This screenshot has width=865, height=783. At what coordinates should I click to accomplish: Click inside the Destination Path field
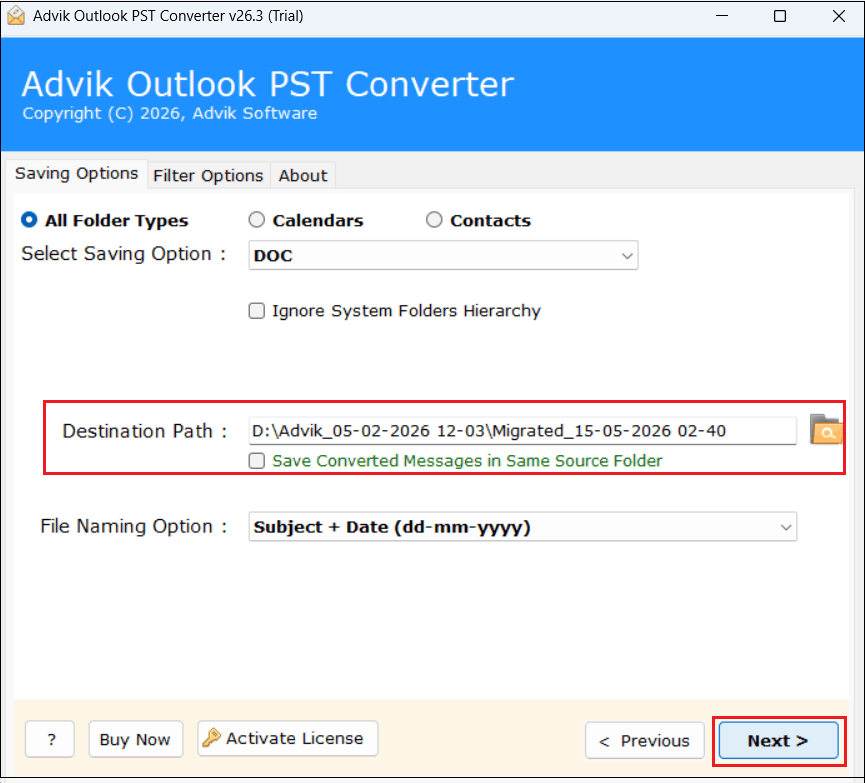522,430
